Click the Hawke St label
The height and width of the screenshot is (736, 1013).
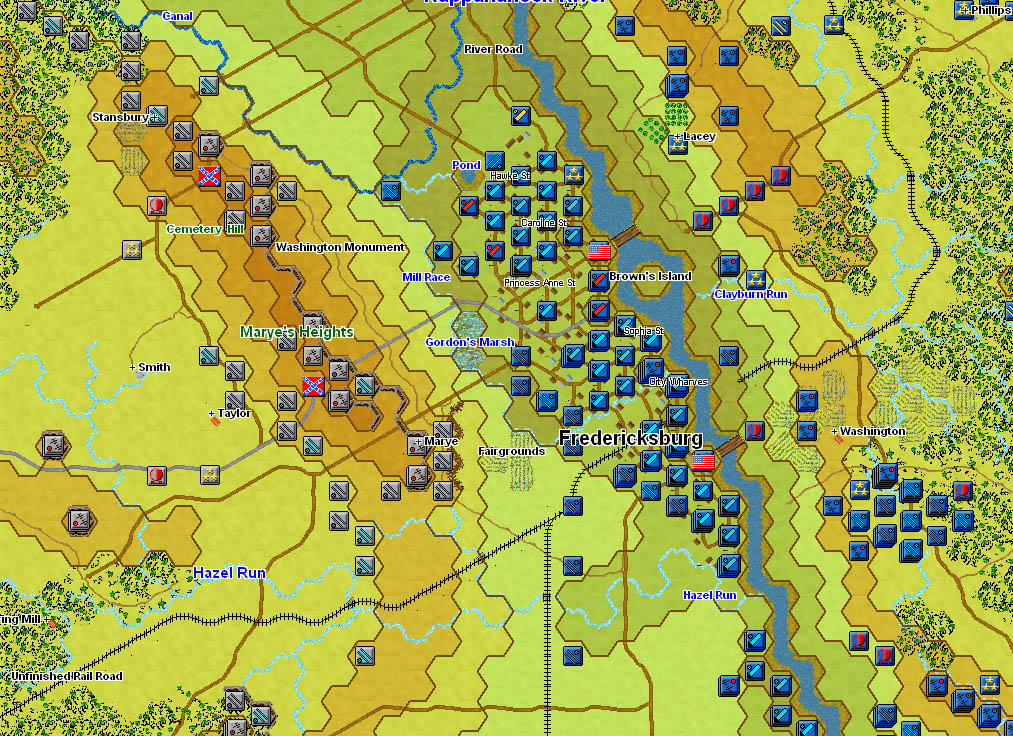click(510, 176)
